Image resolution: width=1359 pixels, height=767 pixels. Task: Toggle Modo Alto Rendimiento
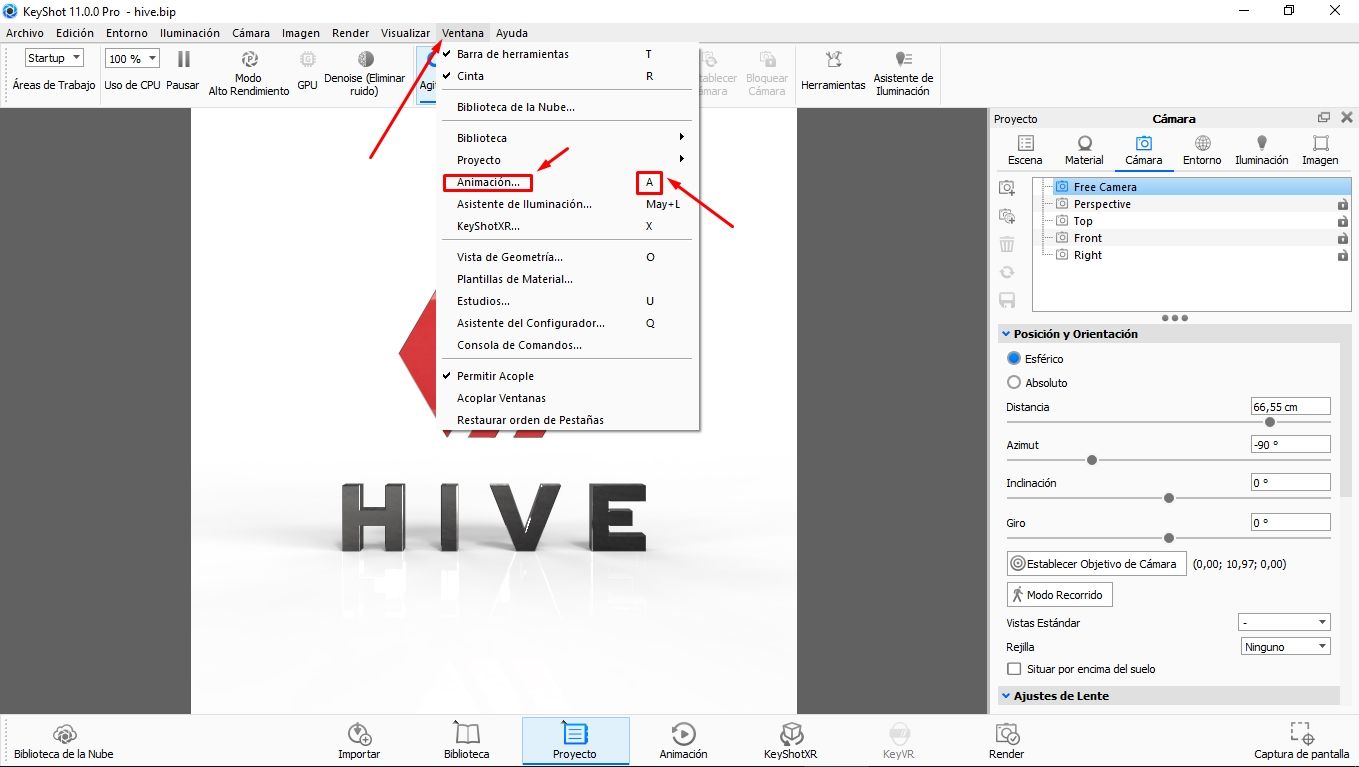(x=248, y=74)
